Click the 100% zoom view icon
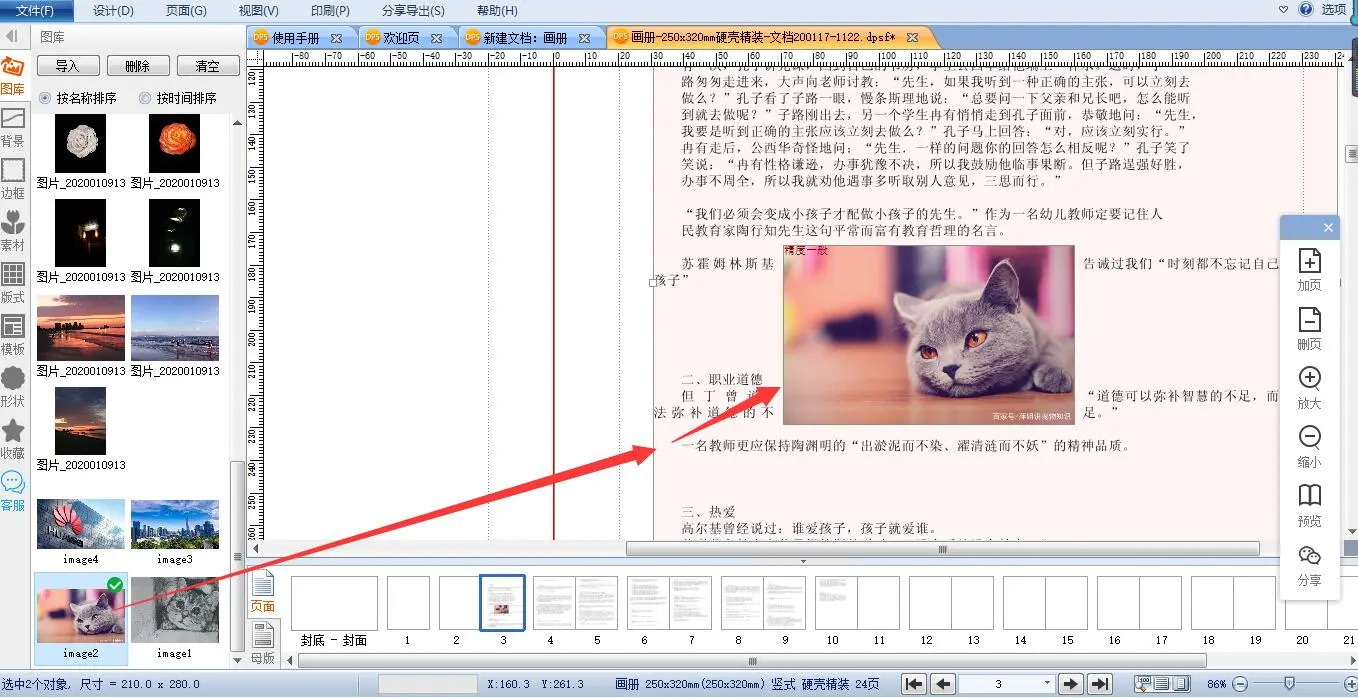The height and width of the screenshot is (698, 1358). point(1143,684)
